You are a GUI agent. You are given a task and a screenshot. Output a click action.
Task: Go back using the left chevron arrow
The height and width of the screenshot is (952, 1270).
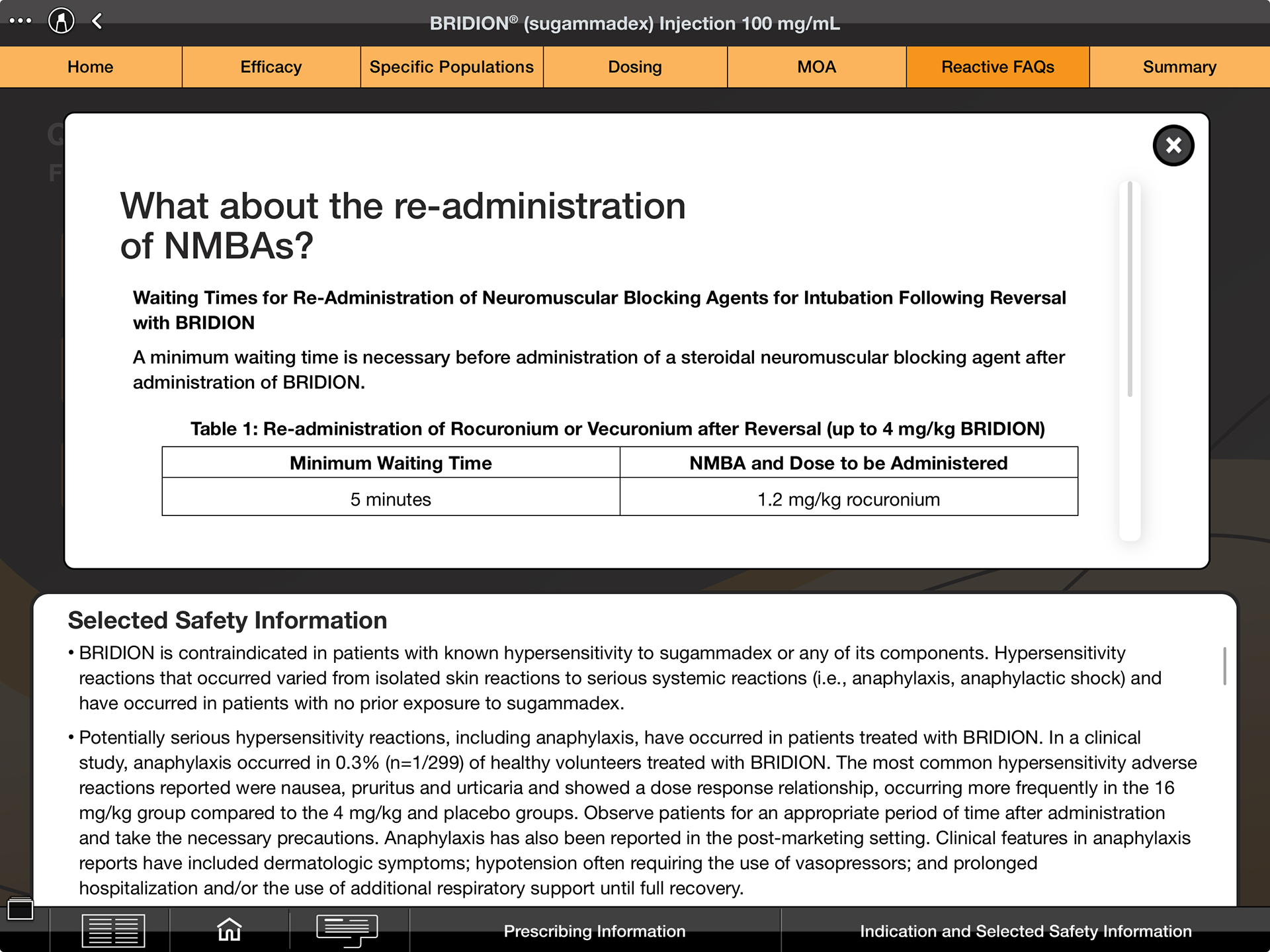[97, 21]
